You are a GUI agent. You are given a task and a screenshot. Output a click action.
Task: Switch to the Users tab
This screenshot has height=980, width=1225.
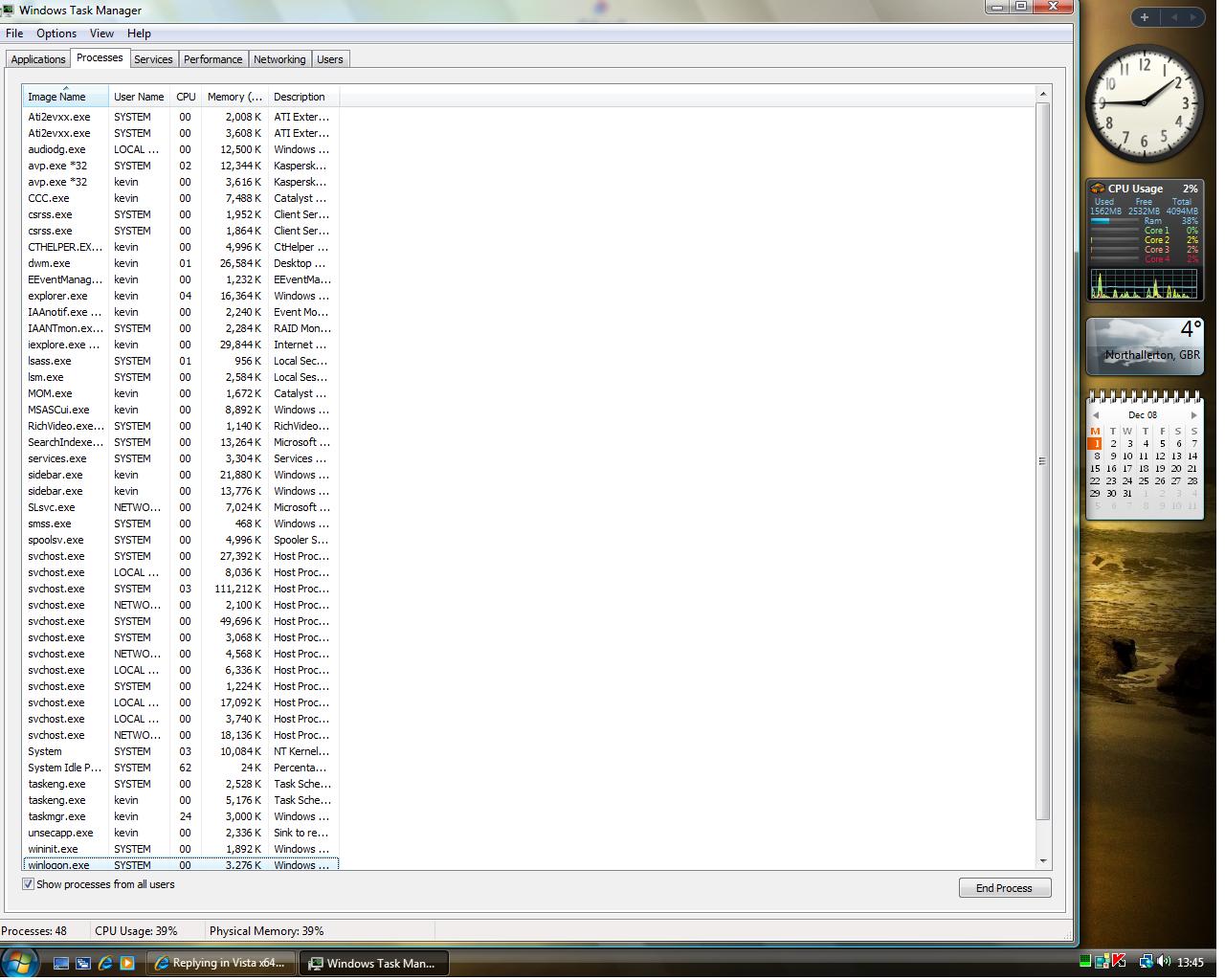click(330, 59)
